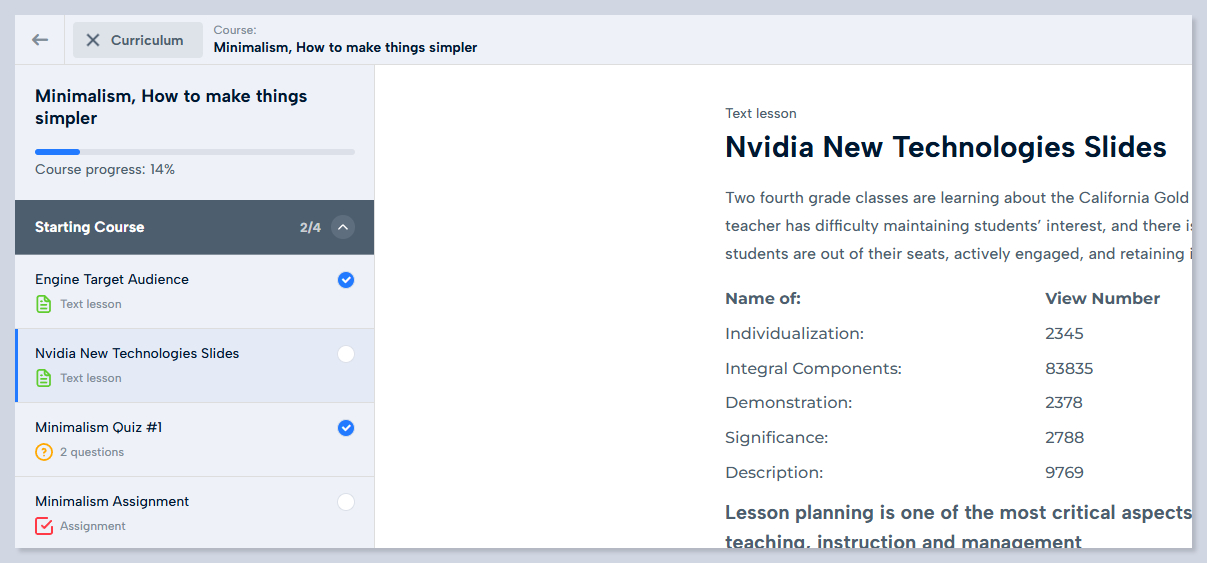The width and height of the screenshot is (1207, 563).
Task: Click the course title in top bar
Action: 345,47
